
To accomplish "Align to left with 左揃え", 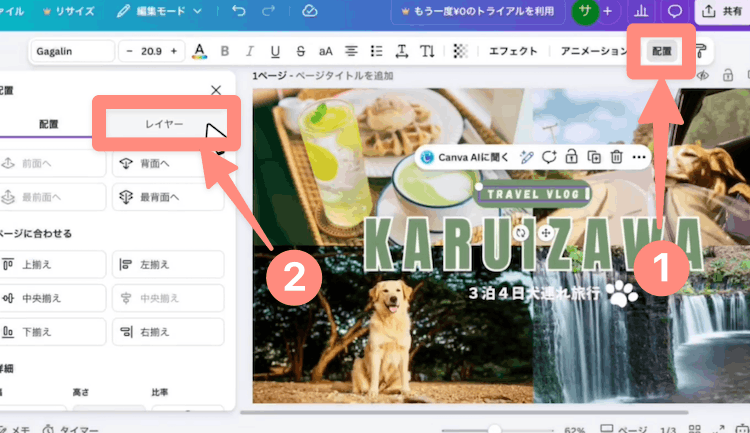I will click(168, 265).
